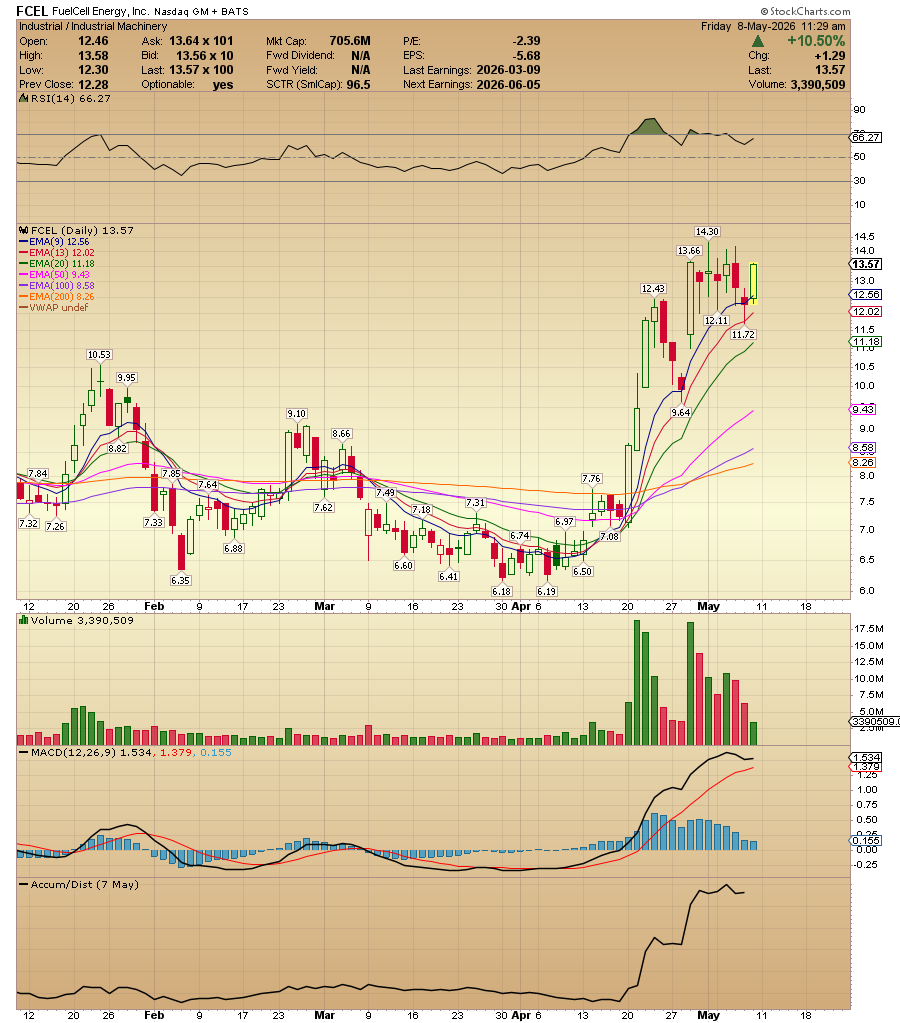Click the 8.26 orange EMA axis tag
This screenshot has width=900, height=1023.
[863, 463]
